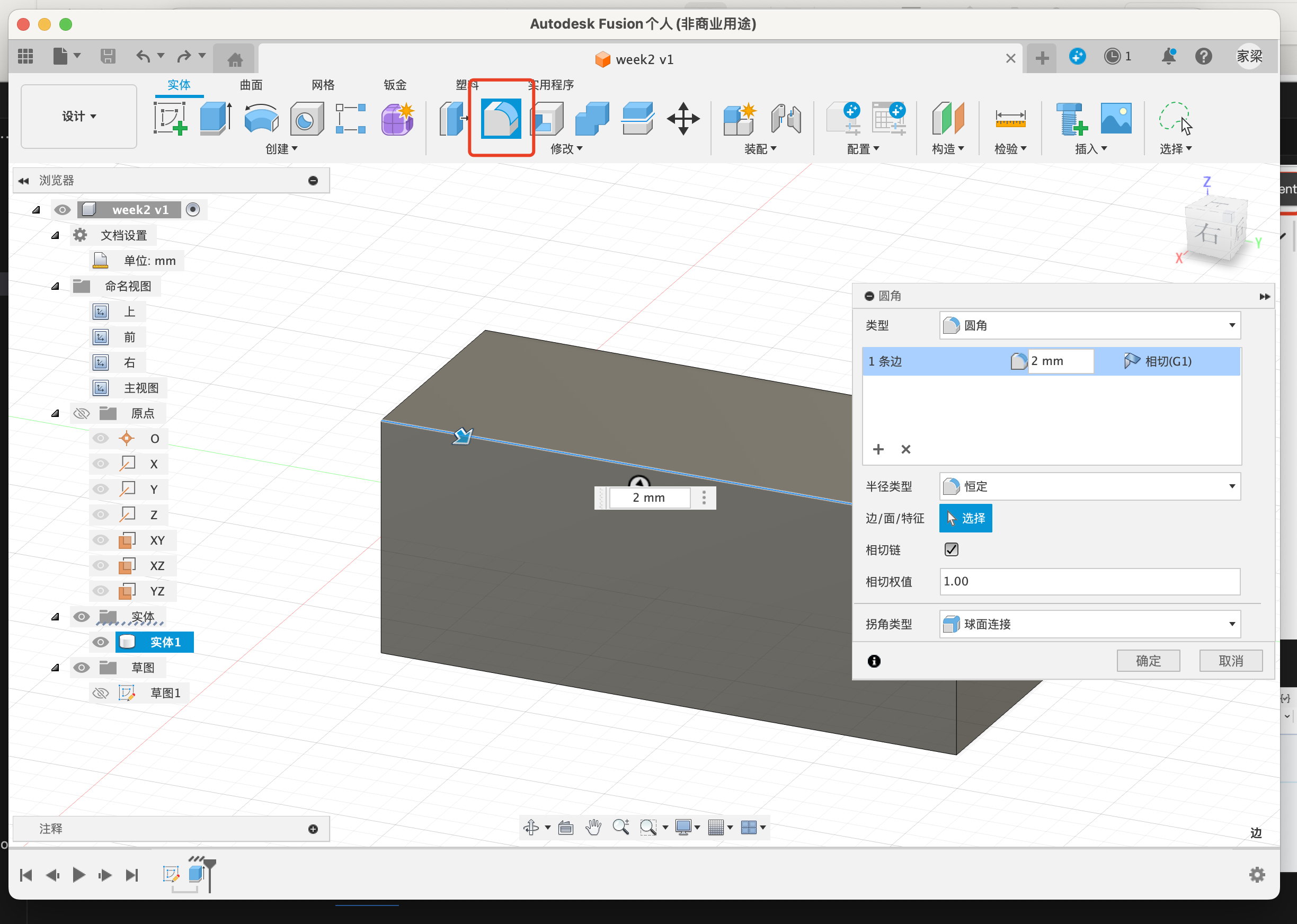Click the 2 mm radius field in canvas

pyautogui.click(x=650, y=498)
